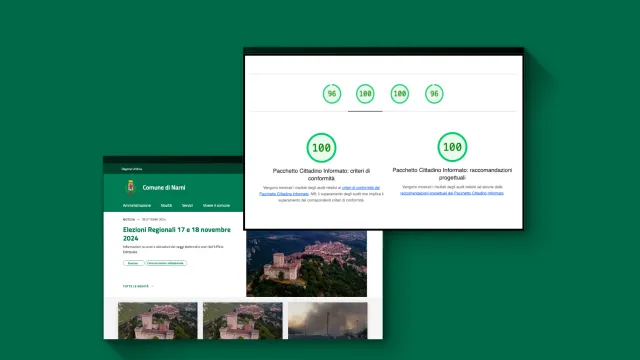Click the Elezioni tag chip
Viewport: 640px width, 360px height.
tap(133, 263)
